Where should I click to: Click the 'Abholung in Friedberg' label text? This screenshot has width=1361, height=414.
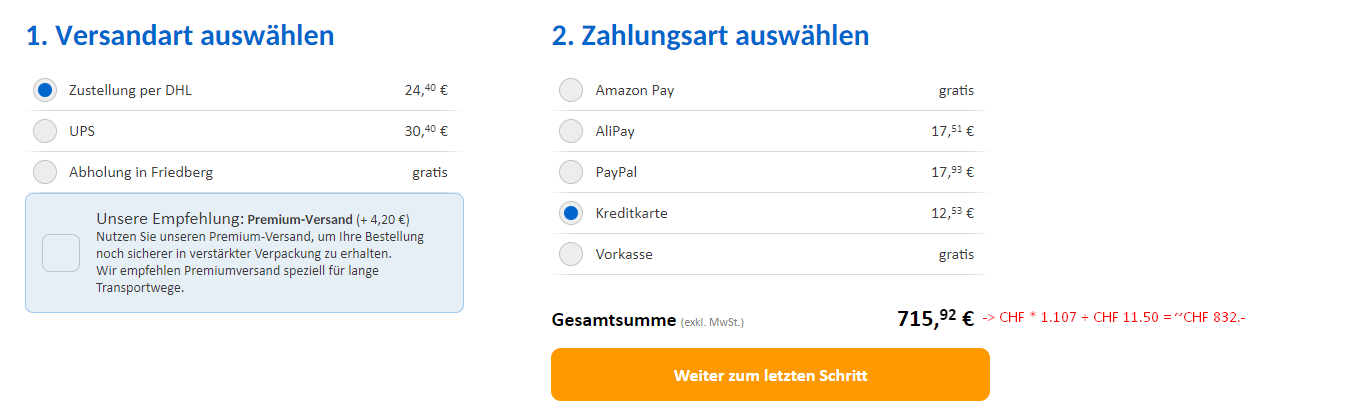[x=140, y=172]
